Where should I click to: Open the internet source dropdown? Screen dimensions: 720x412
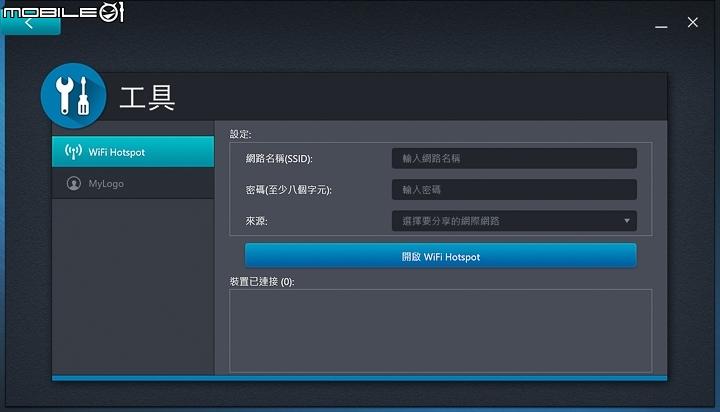pos(514,221)
